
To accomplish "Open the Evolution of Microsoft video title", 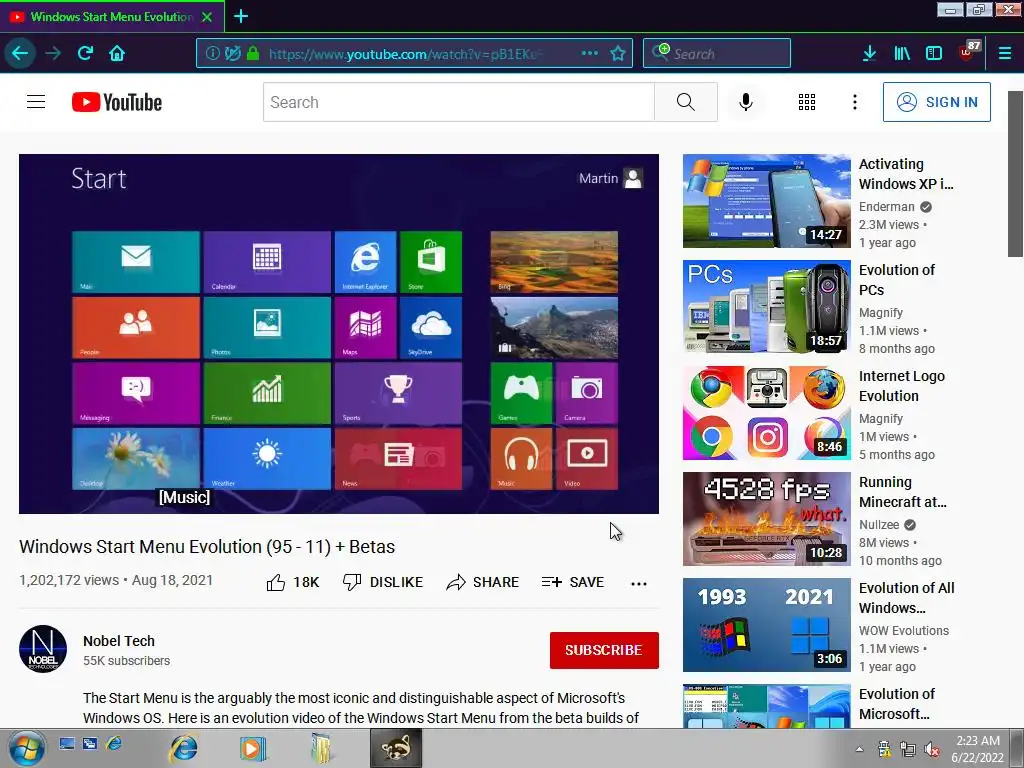I will pos(897,703).
